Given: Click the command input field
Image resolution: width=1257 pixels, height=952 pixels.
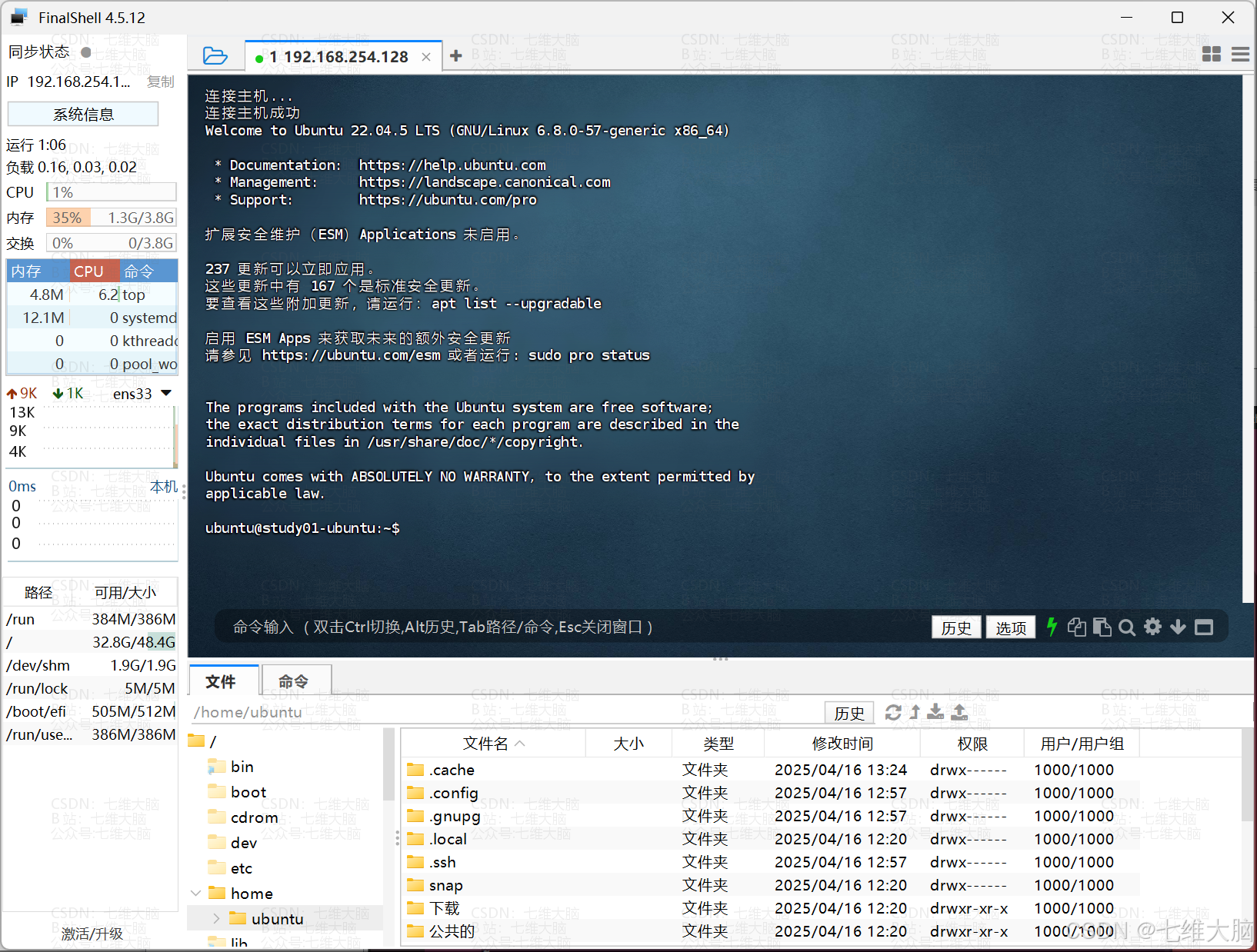Looking at the screenshot, I should click(x=569, y=627).
